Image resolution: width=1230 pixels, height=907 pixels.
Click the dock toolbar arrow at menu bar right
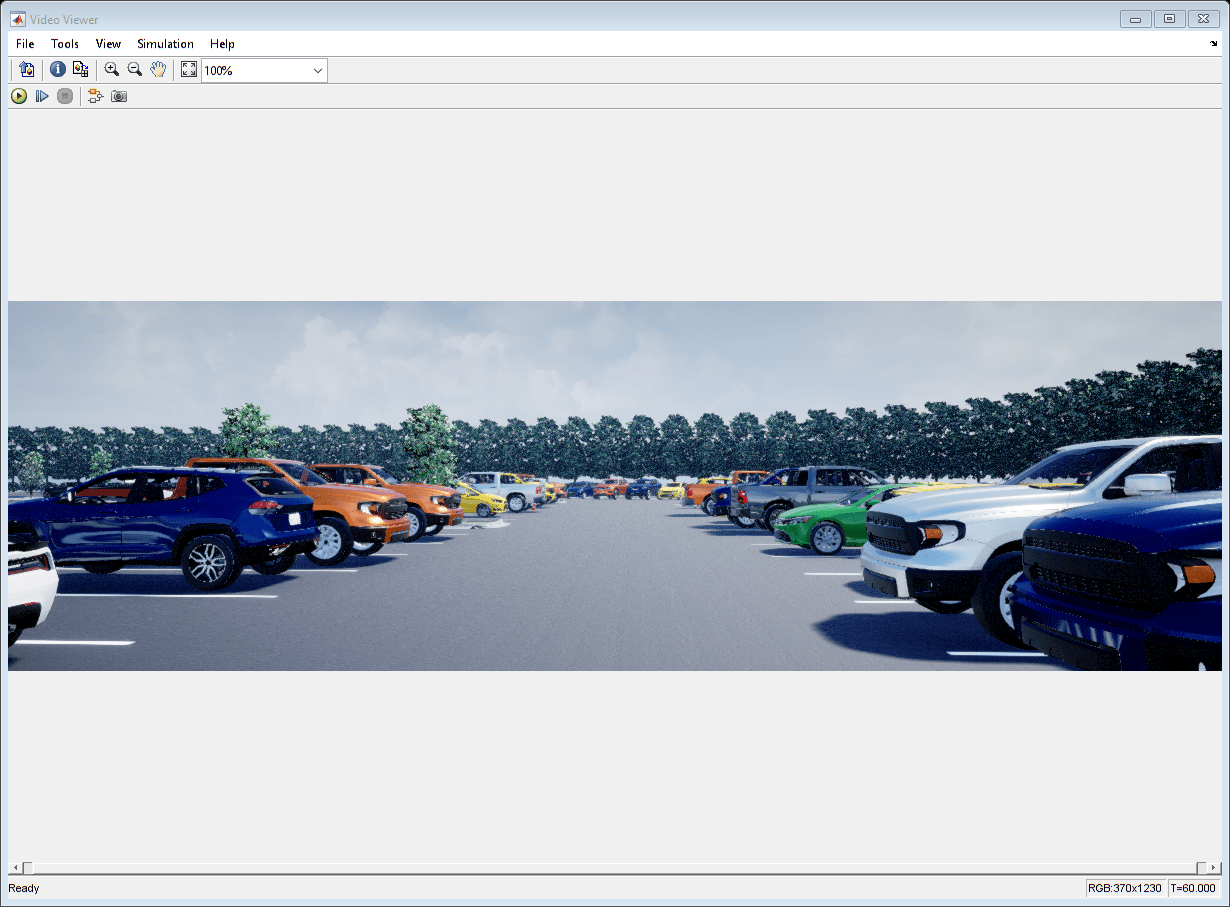click(x=1214, y=44)
